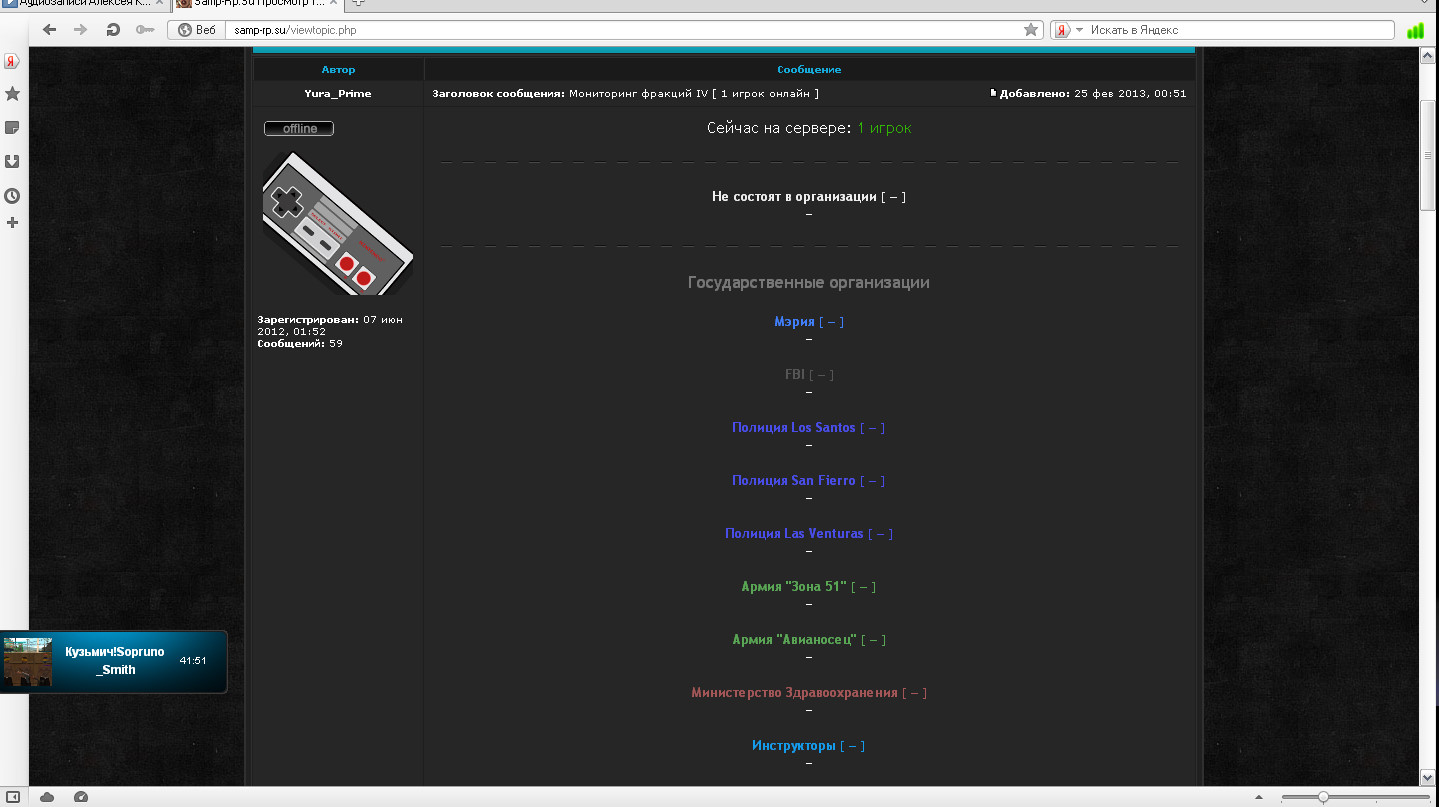Viewport: 1439px width, 807px height.
Task: Open the Downloads panel in sidebar
Action: click(x=13, y=161)
